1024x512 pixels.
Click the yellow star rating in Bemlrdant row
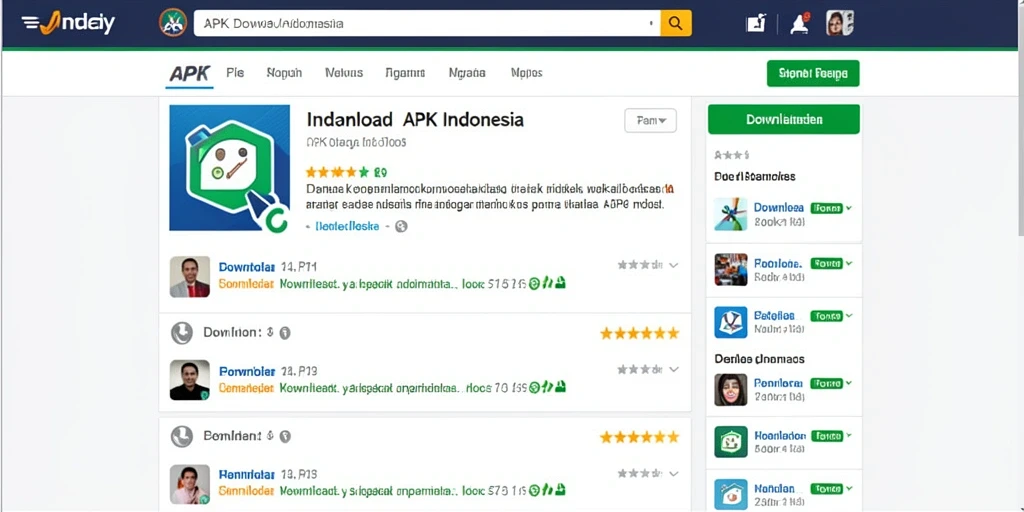click(x=639, y=437)
